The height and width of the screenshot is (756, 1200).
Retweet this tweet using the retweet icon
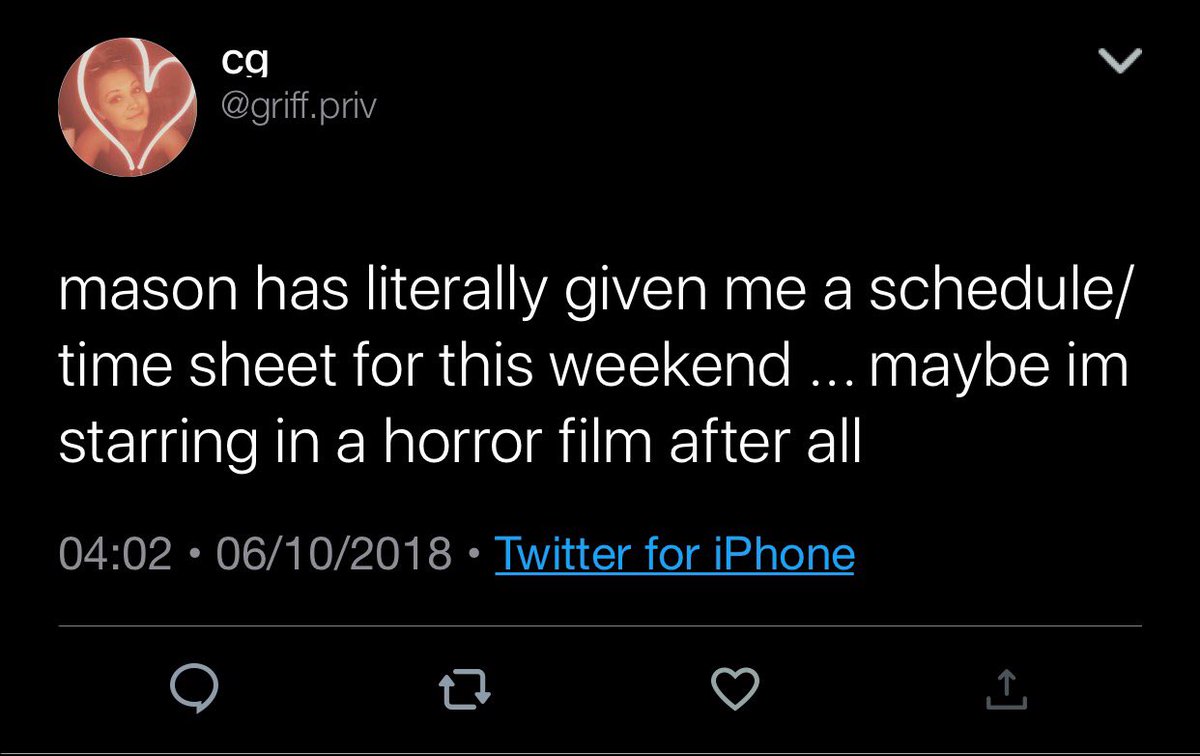coord(464,687)
